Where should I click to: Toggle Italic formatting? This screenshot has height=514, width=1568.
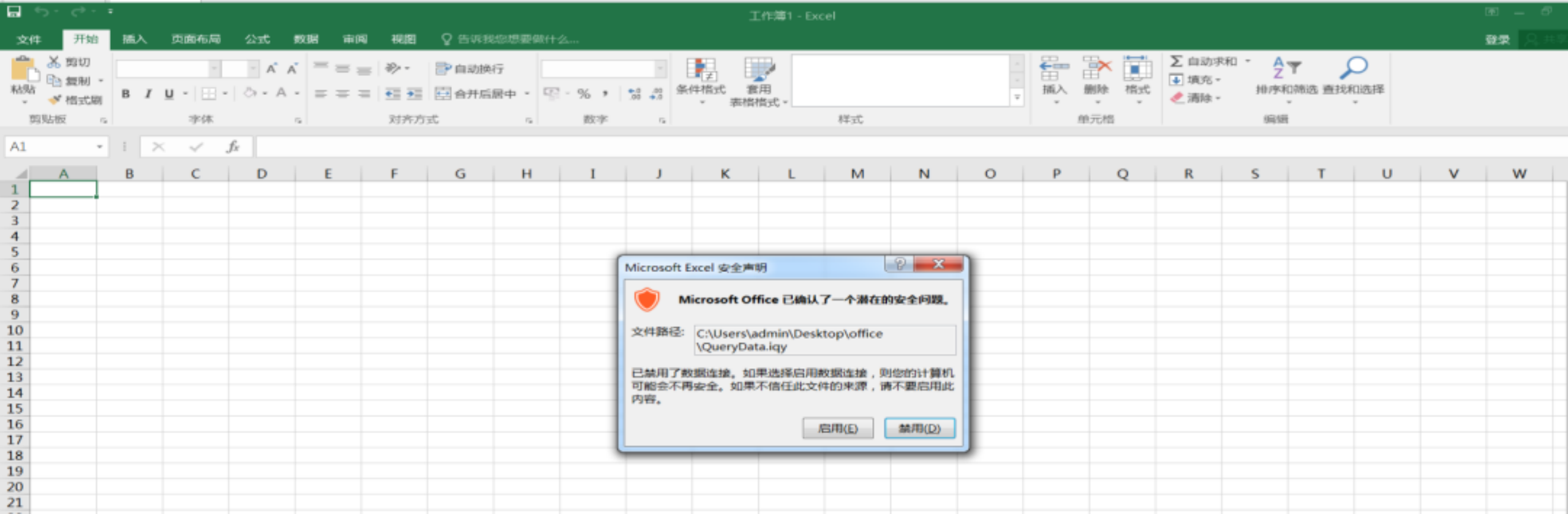click(148, 94)
